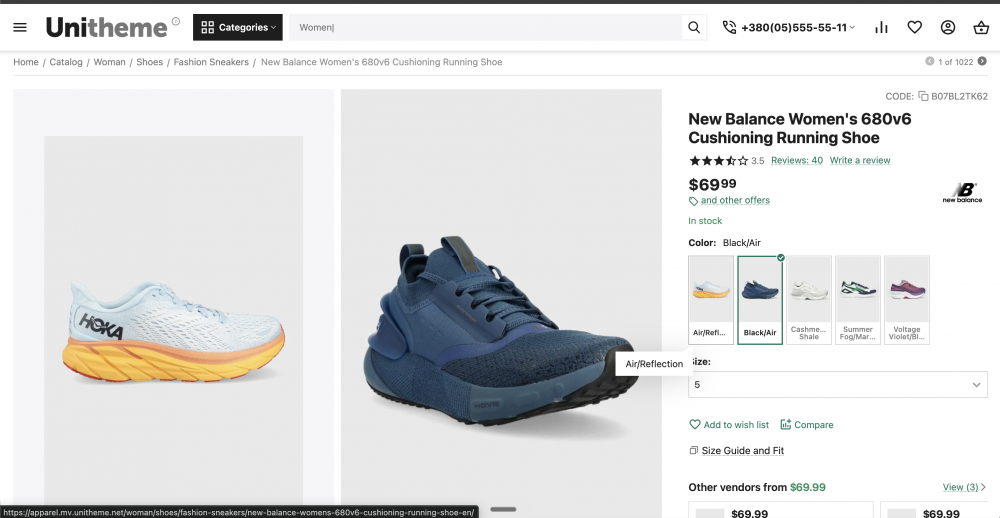Open 'and other offers' link
This screenshot has height=518, width=1000.
[735, 200]
